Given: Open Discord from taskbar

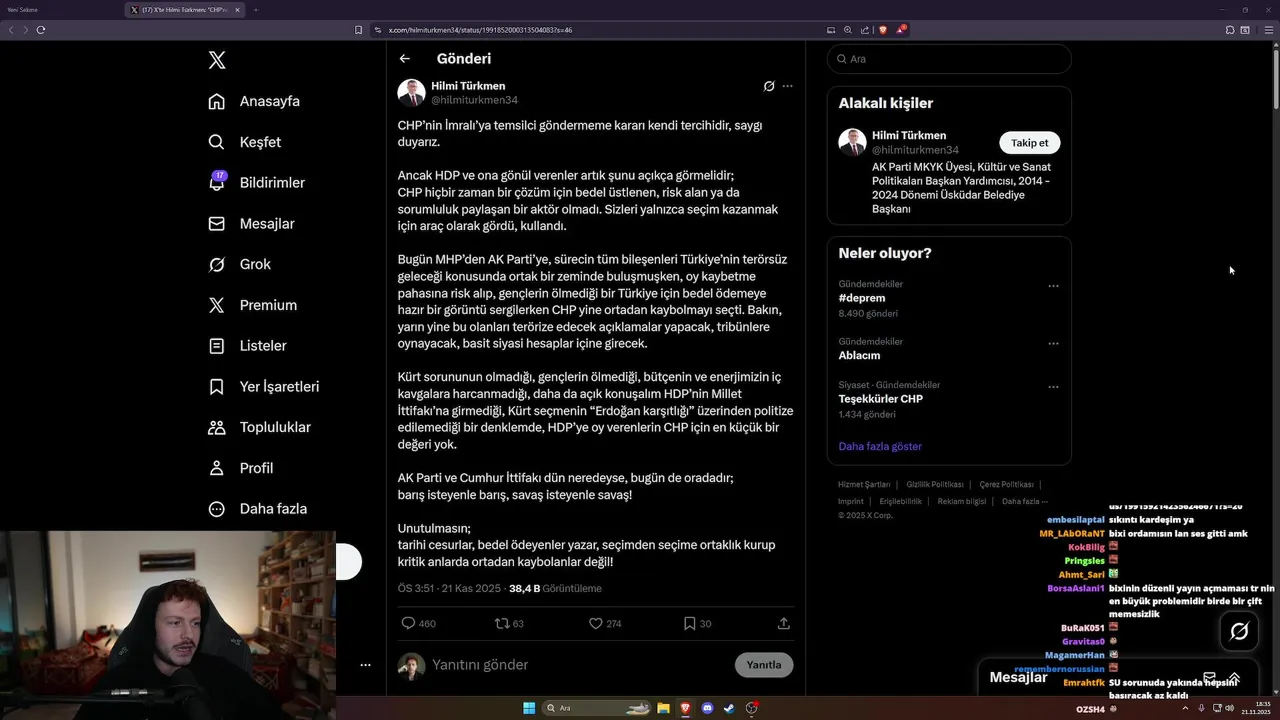Looking at the screenshot, I should point(707,708).
